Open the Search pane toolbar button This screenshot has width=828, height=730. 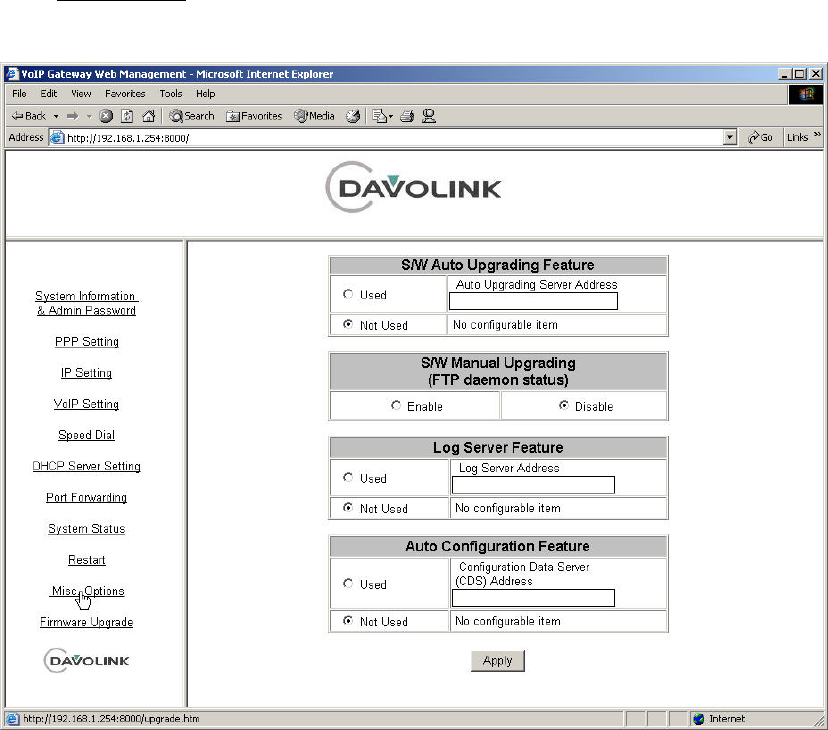click(x=192, y=116)
